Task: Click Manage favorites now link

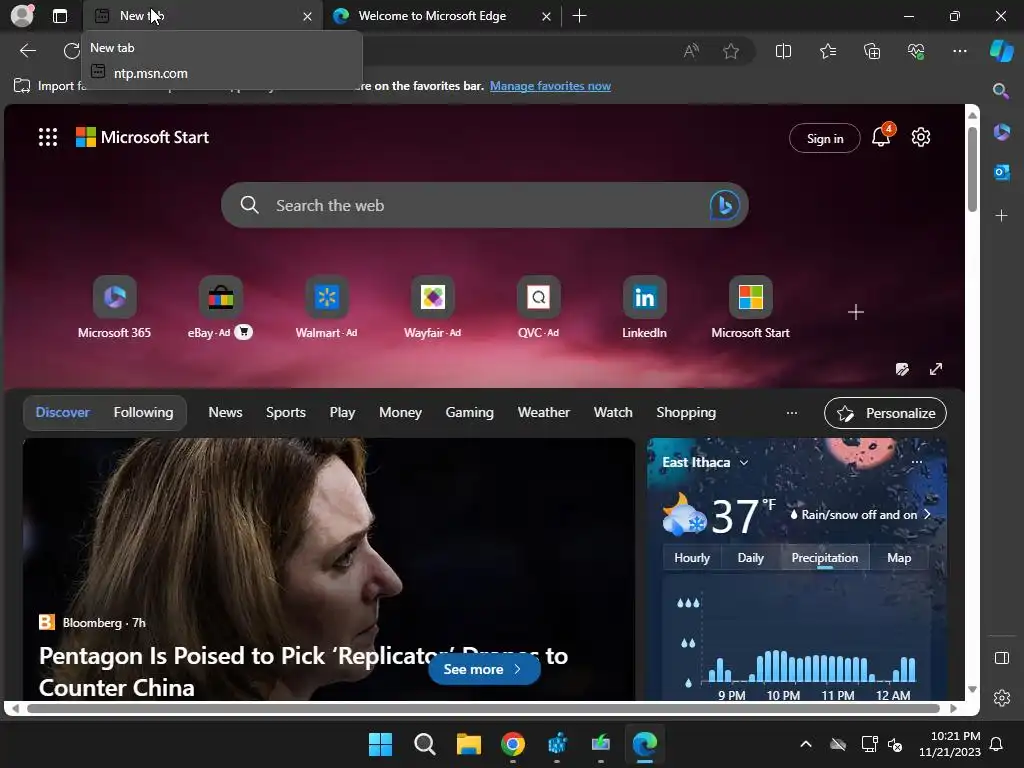Action: pyautogui.click(x=550, y=86)
